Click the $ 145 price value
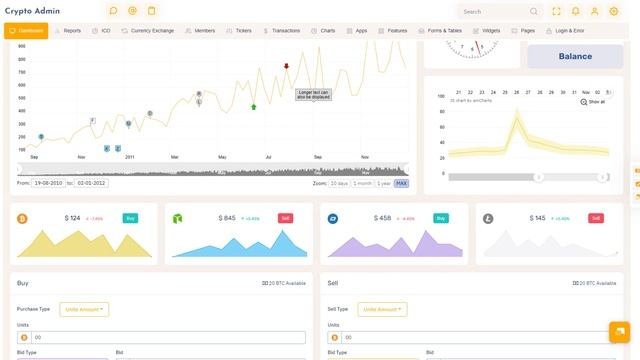The image size is (640, 360). click(x=538, y=218)
